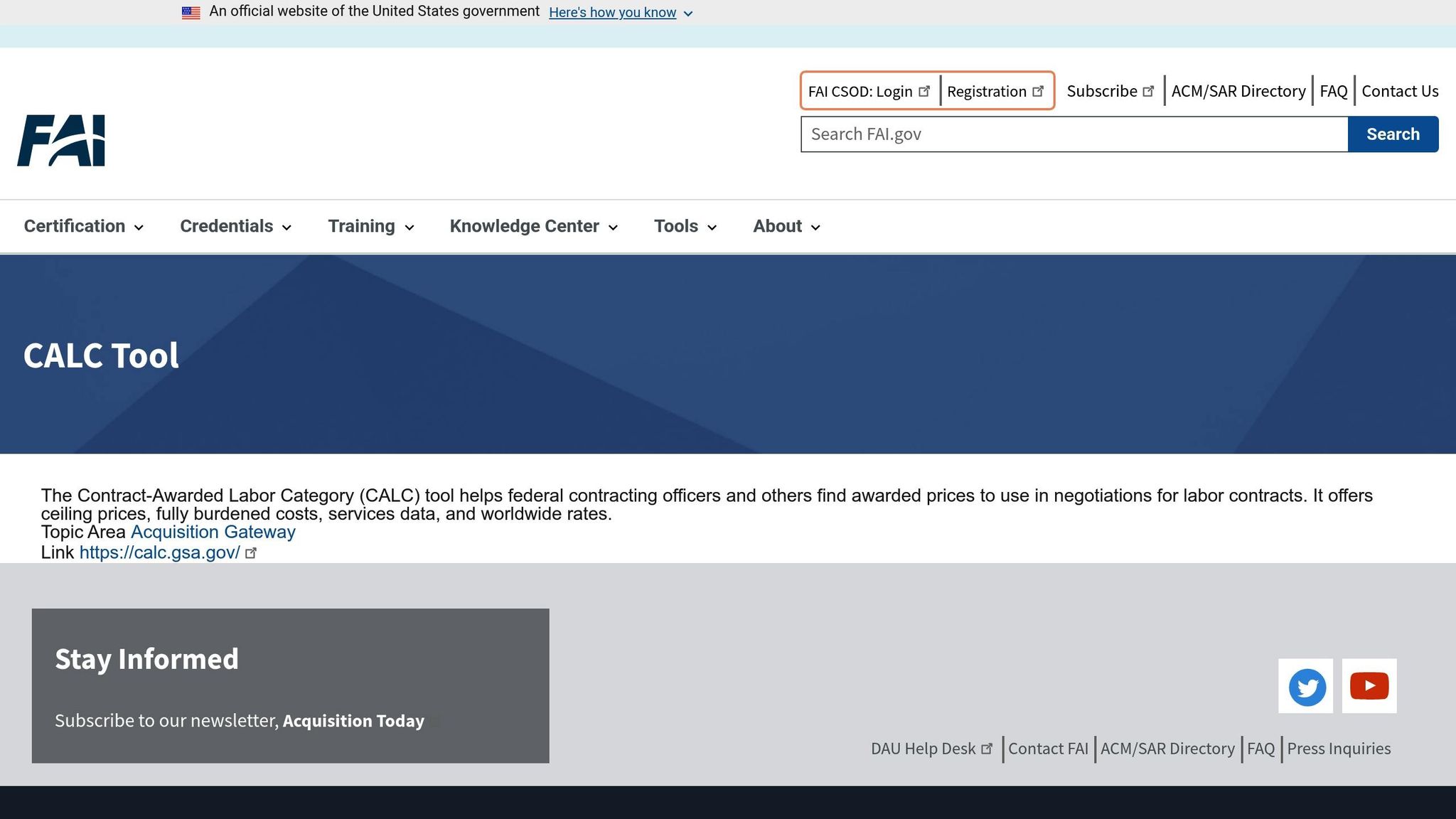This screenshot has height=819, width=1456.
Task: Click external-link icon beside Registration
Action: tap(1038, 91)
